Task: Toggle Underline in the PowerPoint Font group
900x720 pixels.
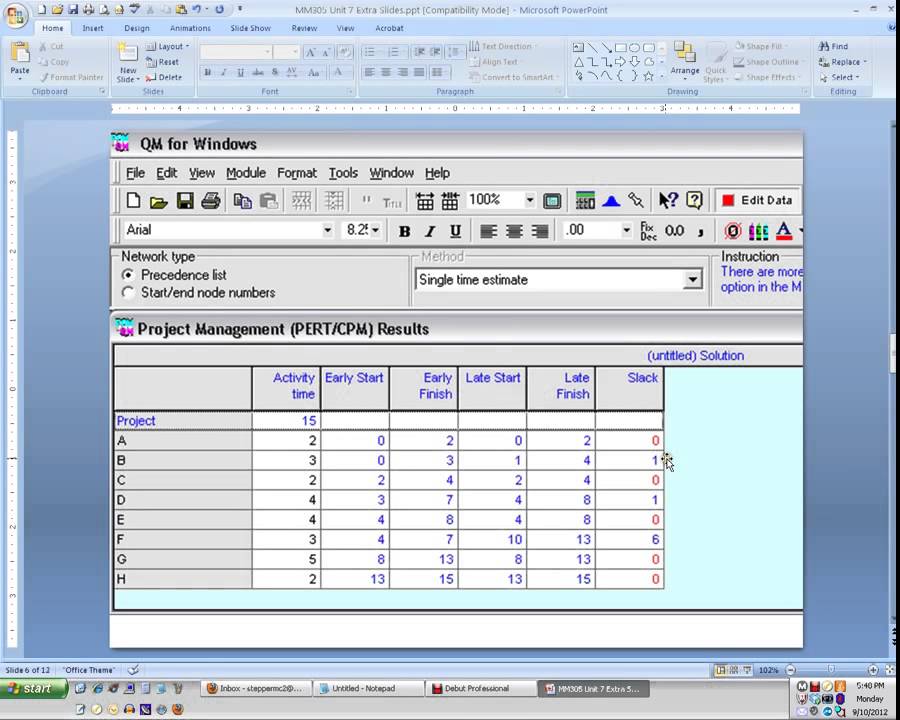Action: pyautogui.click(x=240, y=72)
